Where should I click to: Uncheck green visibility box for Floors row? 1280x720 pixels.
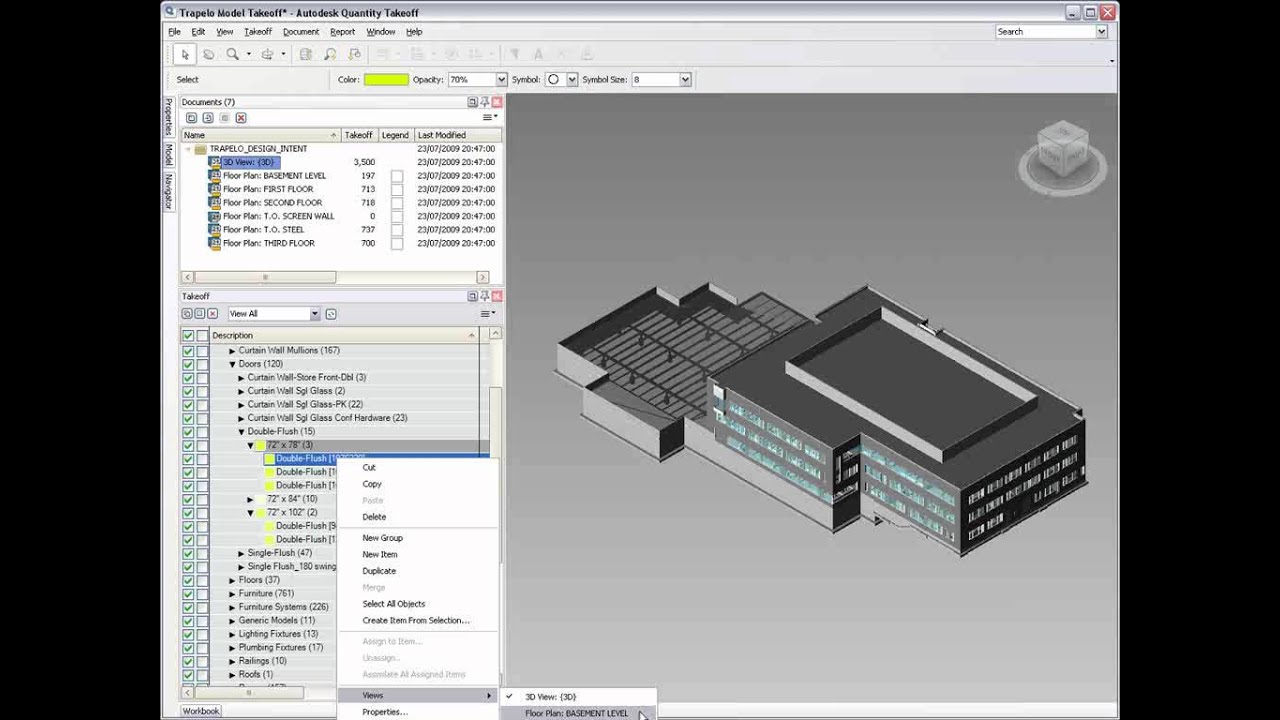tap(188, 580)
